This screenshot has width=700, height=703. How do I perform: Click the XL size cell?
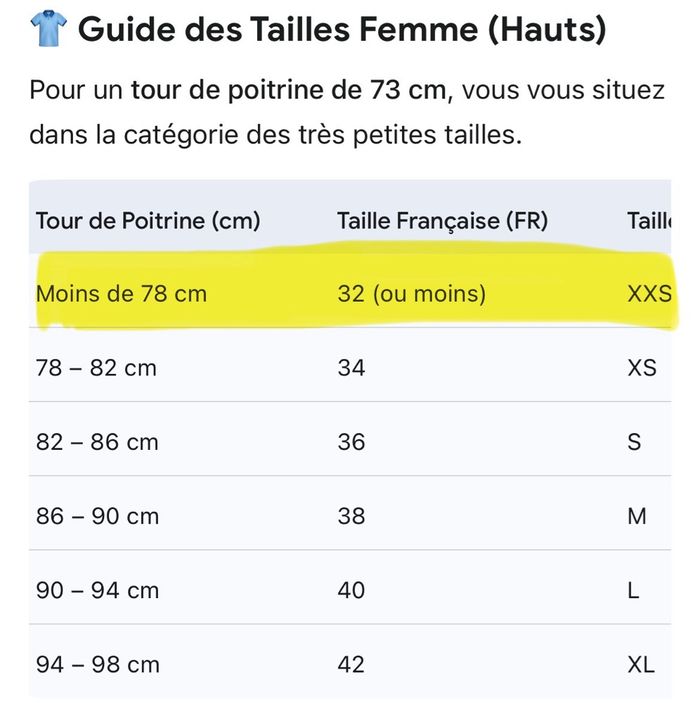641,664
